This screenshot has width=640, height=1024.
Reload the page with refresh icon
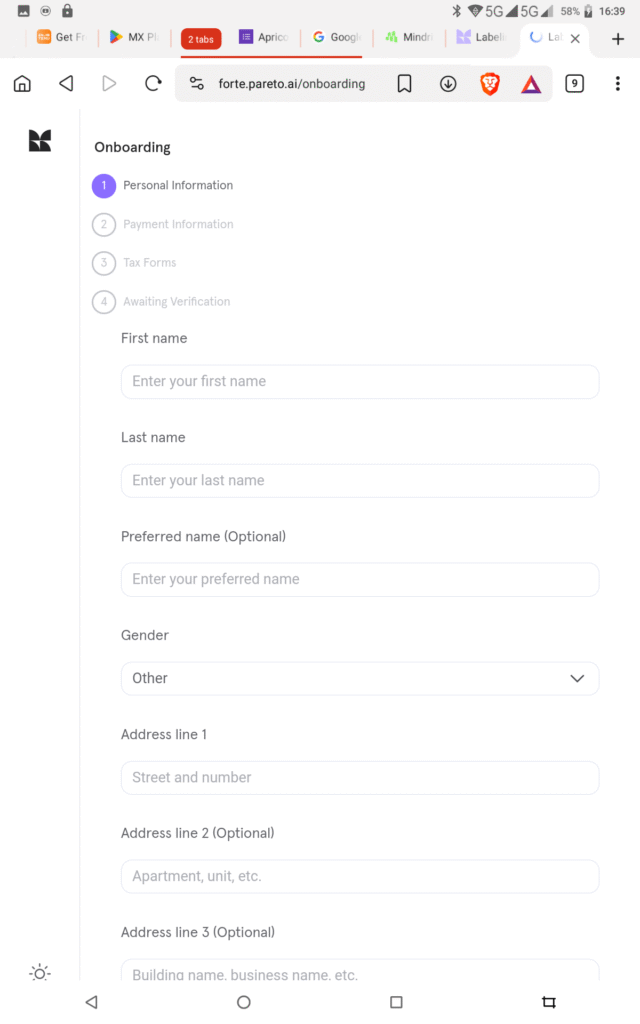coord(153,84)
